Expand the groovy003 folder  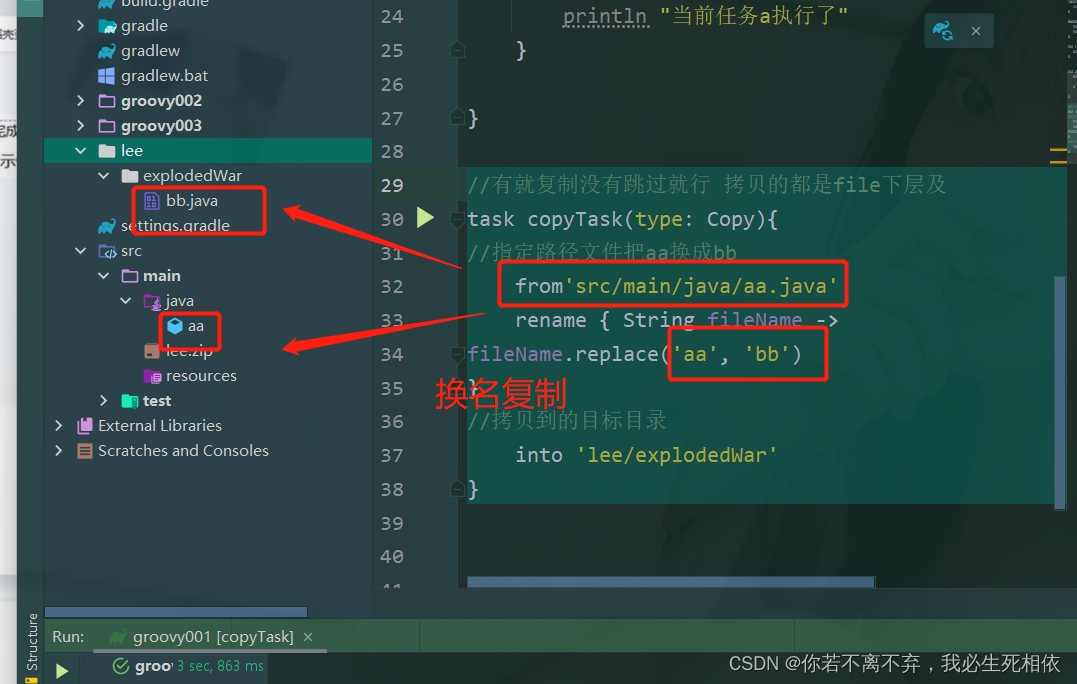coord(80,126)
